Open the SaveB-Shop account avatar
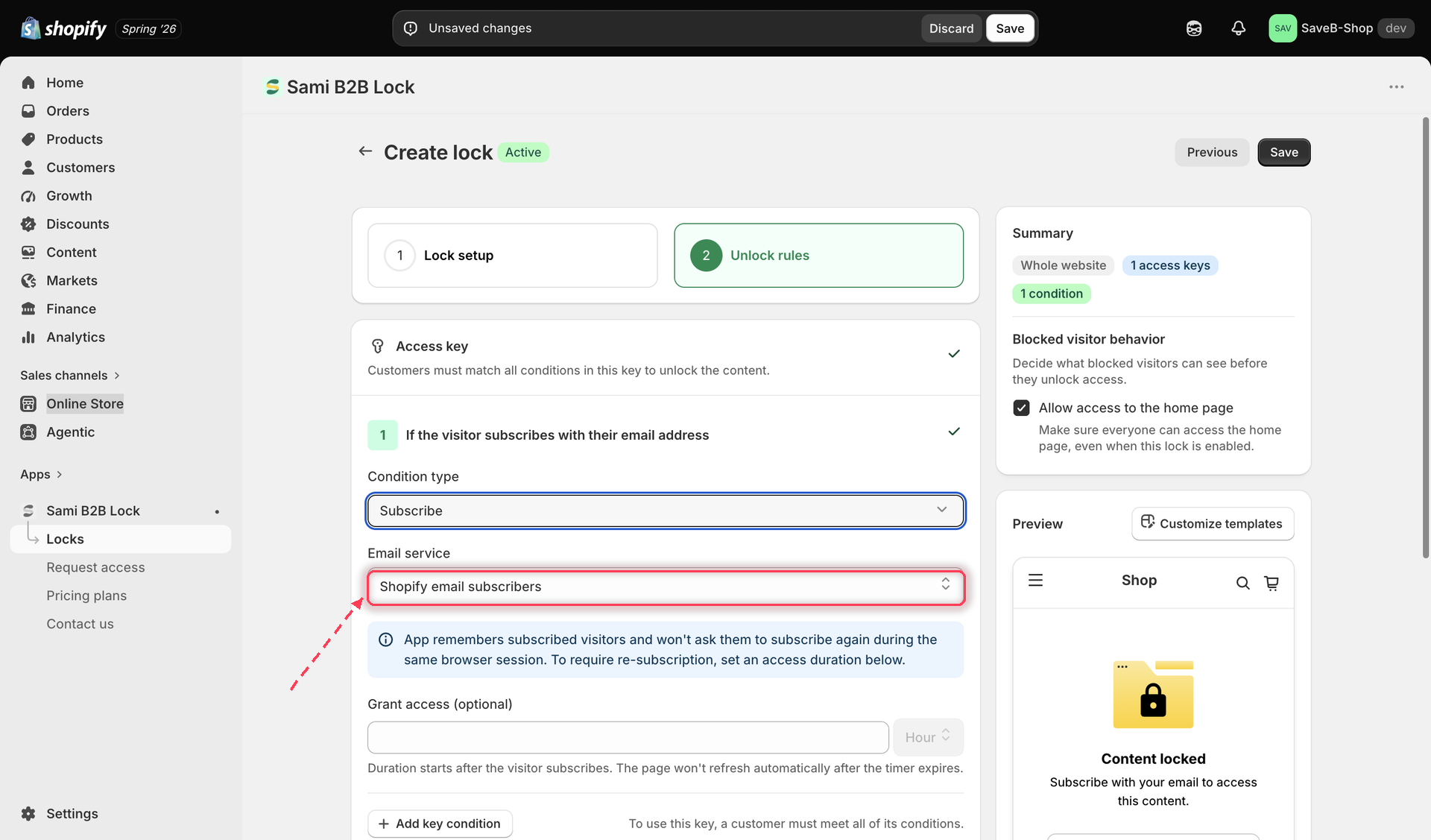This screenshot has width=1431, height=840. click(x=1283, y=28)
